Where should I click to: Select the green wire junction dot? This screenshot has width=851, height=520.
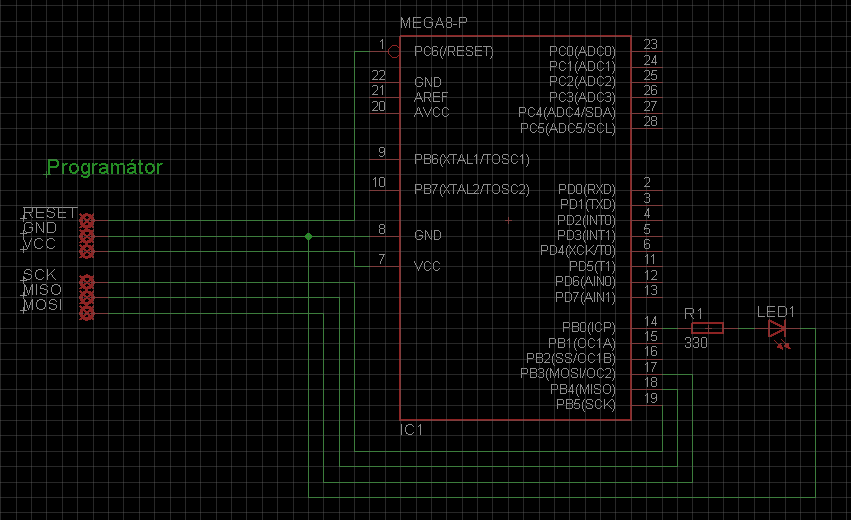point(308,236)
